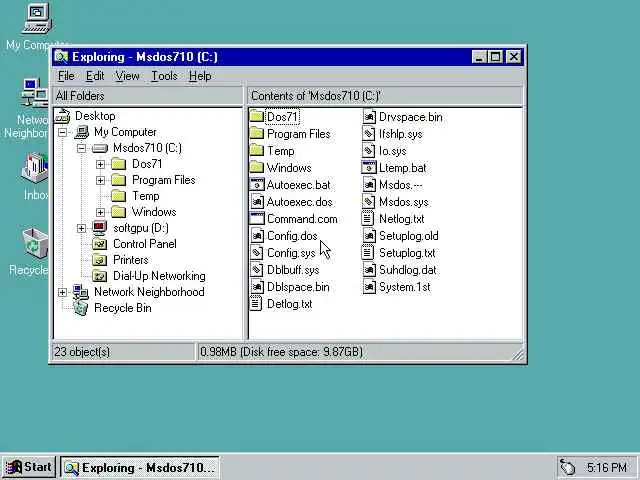640x480 pixels.
Task: Click the Start button
Action: (28, 467)
